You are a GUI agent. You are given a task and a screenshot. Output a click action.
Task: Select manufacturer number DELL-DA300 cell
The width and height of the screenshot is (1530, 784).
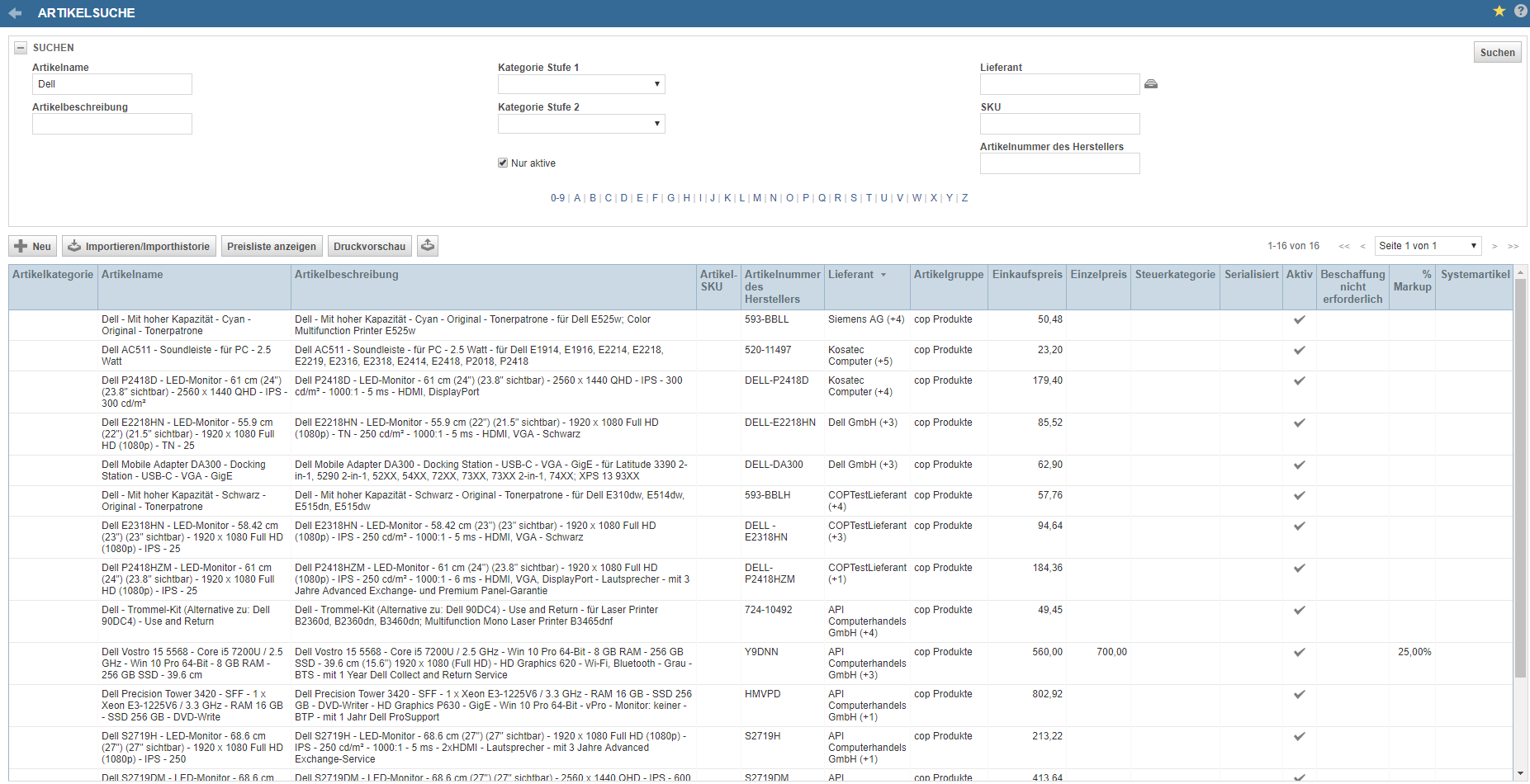[x=774, y=465]
